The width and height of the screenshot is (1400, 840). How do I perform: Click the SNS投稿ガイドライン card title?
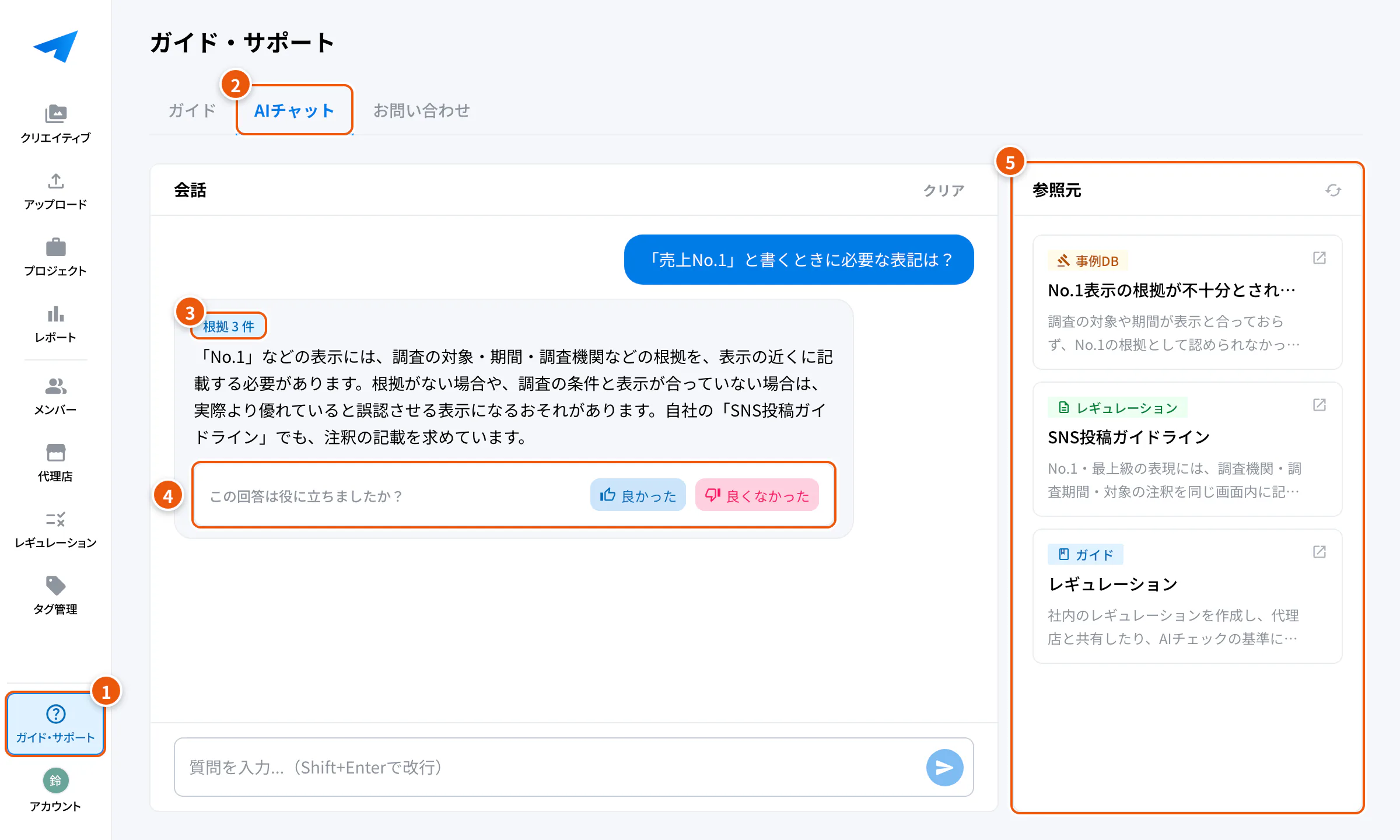[1128, 437]
